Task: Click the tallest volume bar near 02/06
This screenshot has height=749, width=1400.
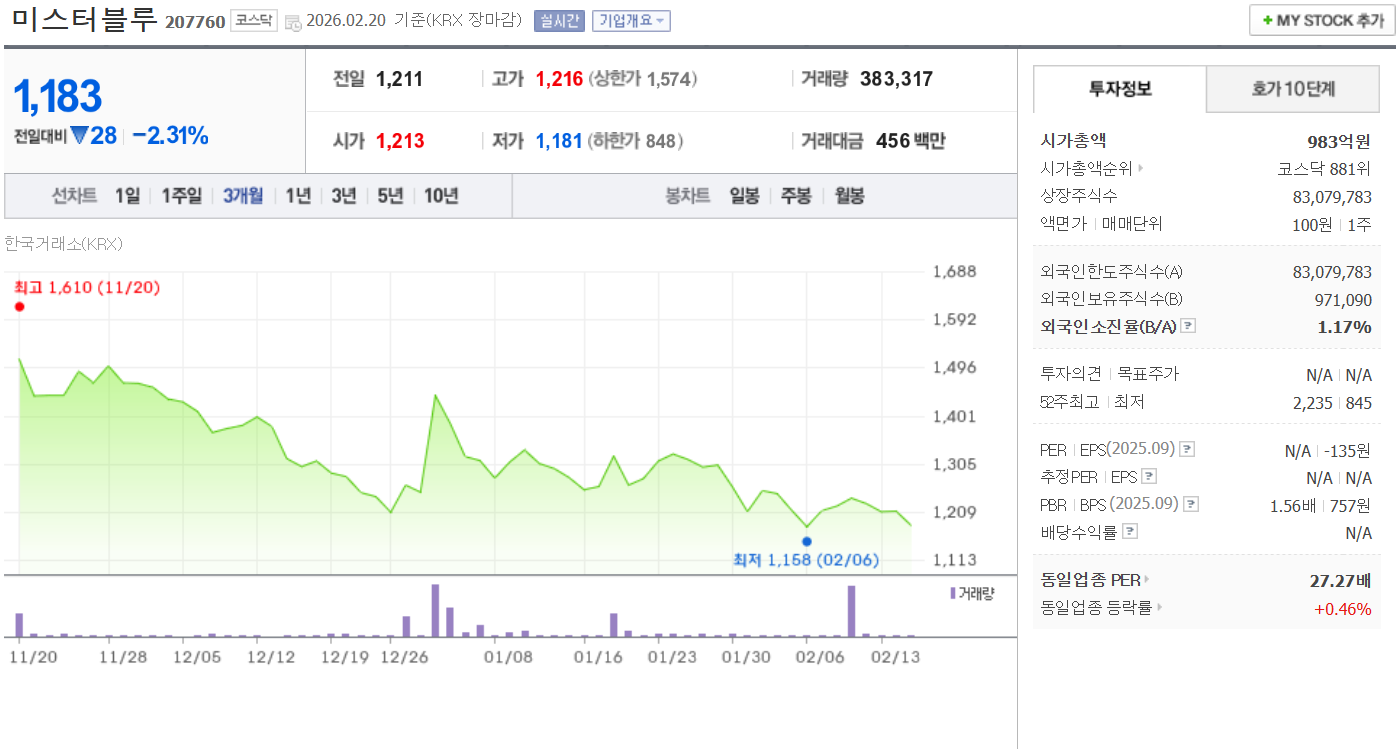Action: 852,611
